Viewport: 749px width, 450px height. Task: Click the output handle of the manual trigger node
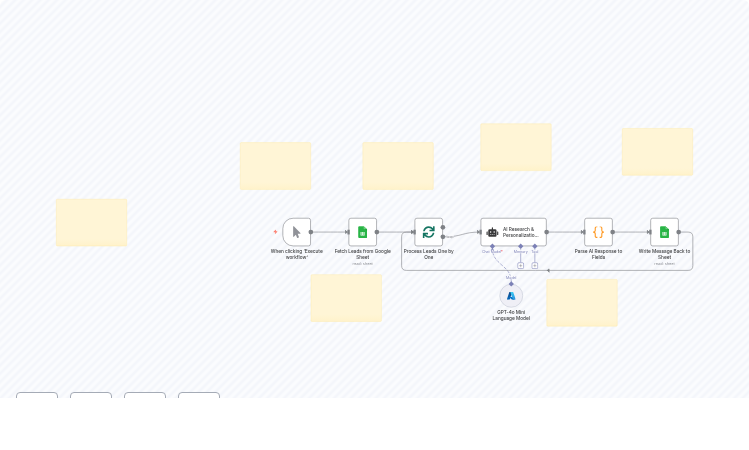click(x=311, y=232)
